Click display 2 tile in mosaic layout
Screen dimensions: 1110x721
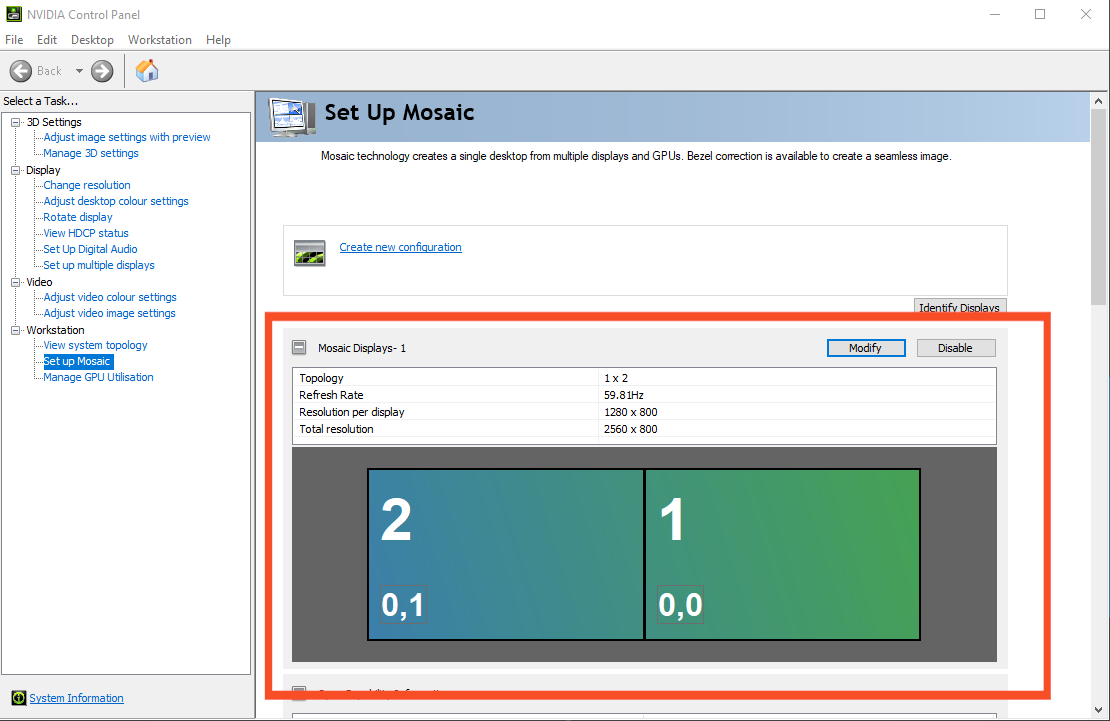click(505, 555)
